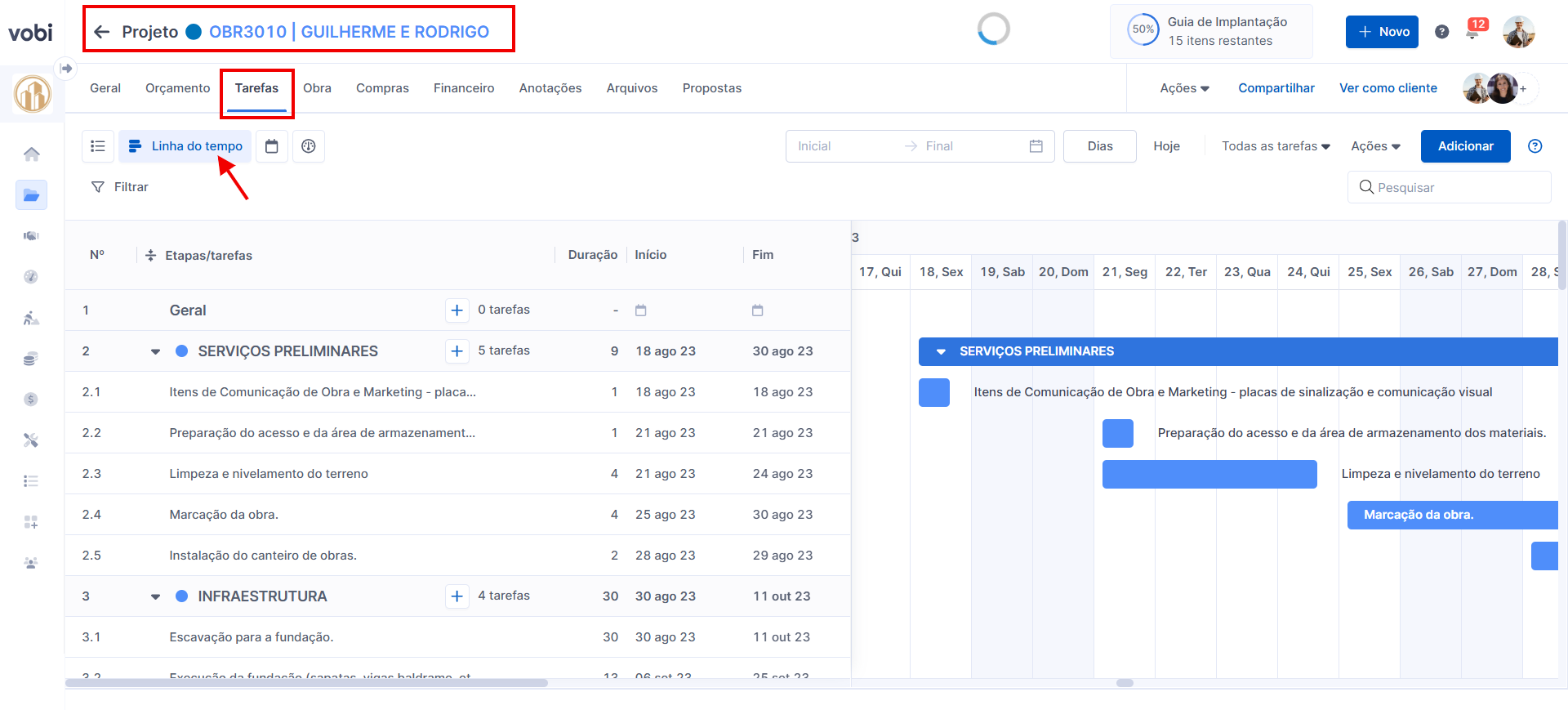
Task: Toggle the Dias scale button
Action: (1099, 146)
